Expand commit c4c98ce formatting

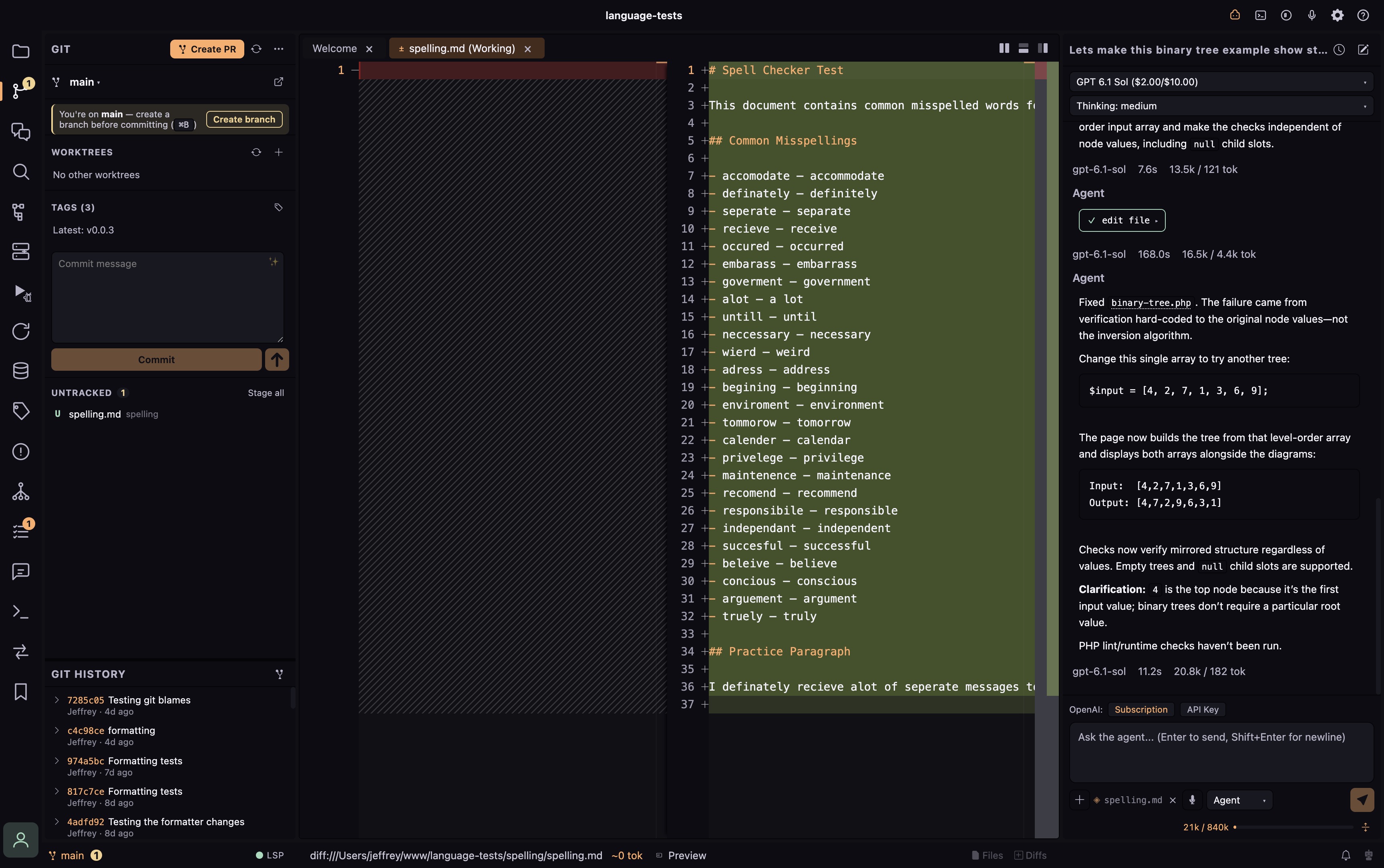click(56, 730)
